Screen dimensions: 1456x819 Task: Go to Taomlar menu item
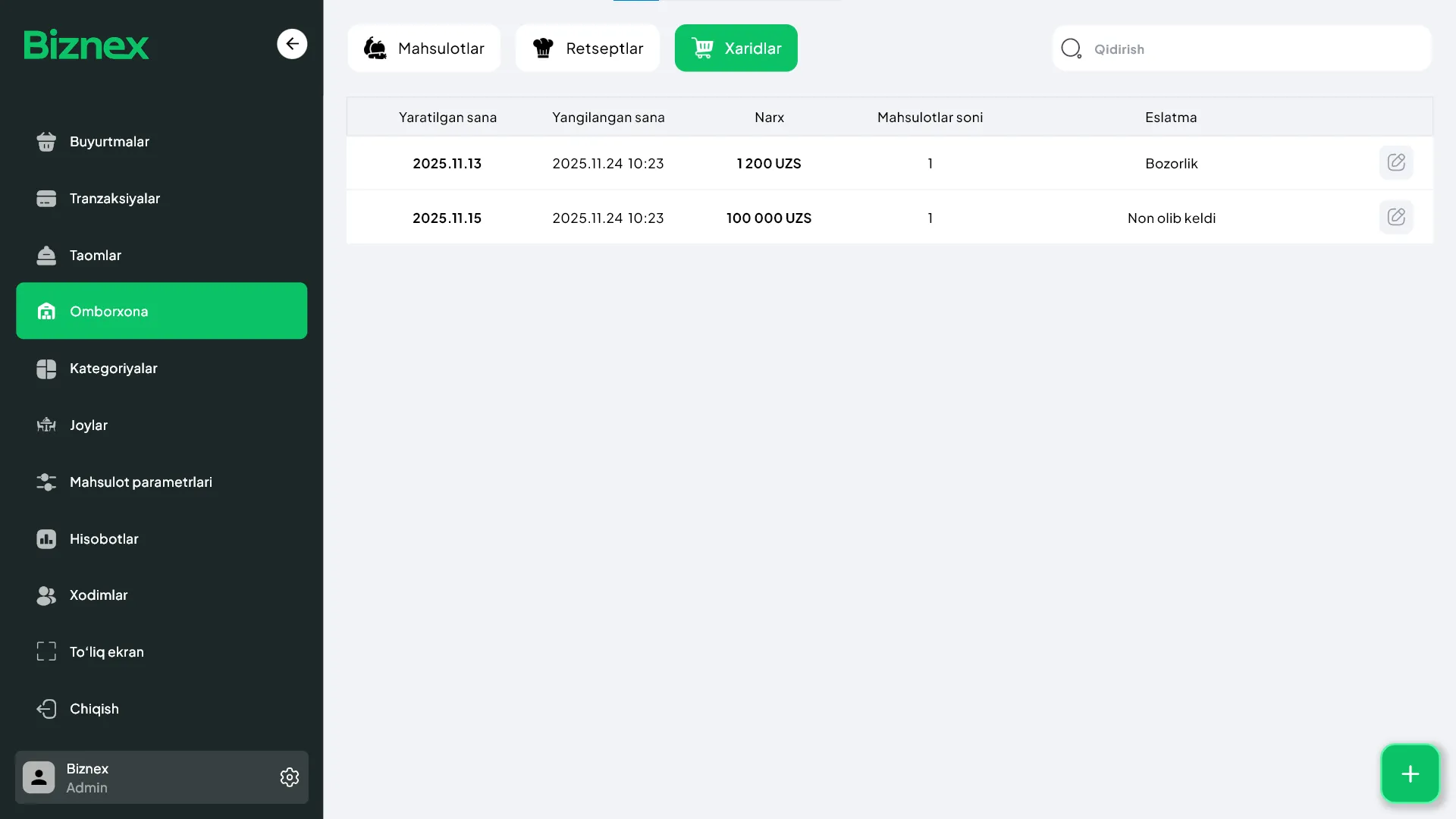pos(96,256)
